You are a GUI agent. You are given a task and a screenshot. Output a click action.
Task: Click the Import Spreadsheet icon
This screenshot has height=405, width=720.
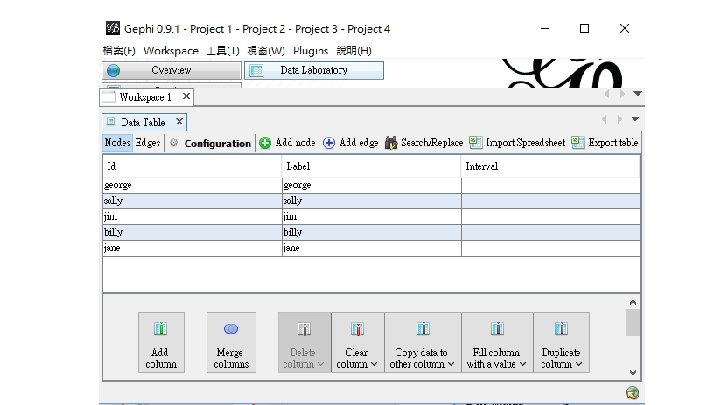tap(476, 142)
